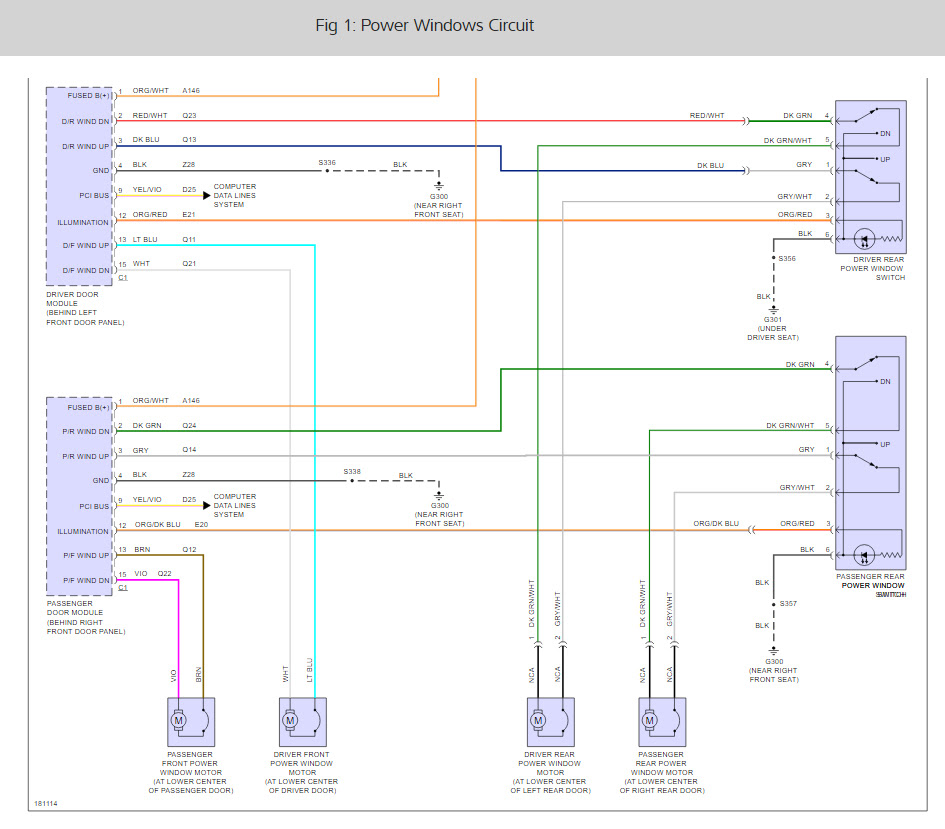This screenshot has height=829, width=945.
Task: Click the illumination LED in Passenger Rear switch
Action: click(x=864, y=555)
